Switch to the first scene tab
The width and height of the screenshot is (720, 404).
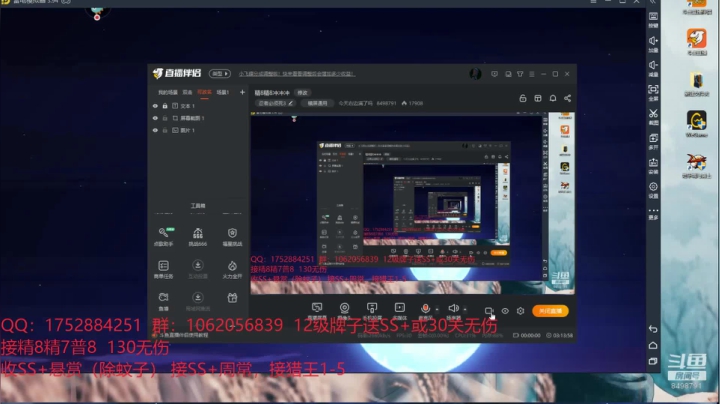168,92
